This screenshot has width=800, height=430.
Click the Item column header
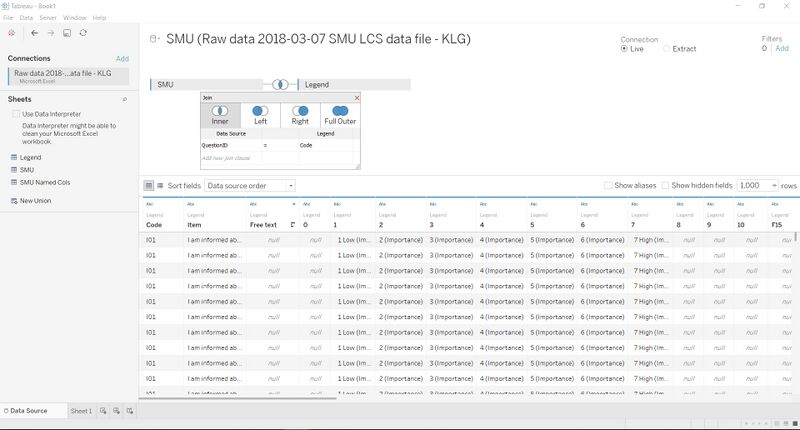point(194,225)
